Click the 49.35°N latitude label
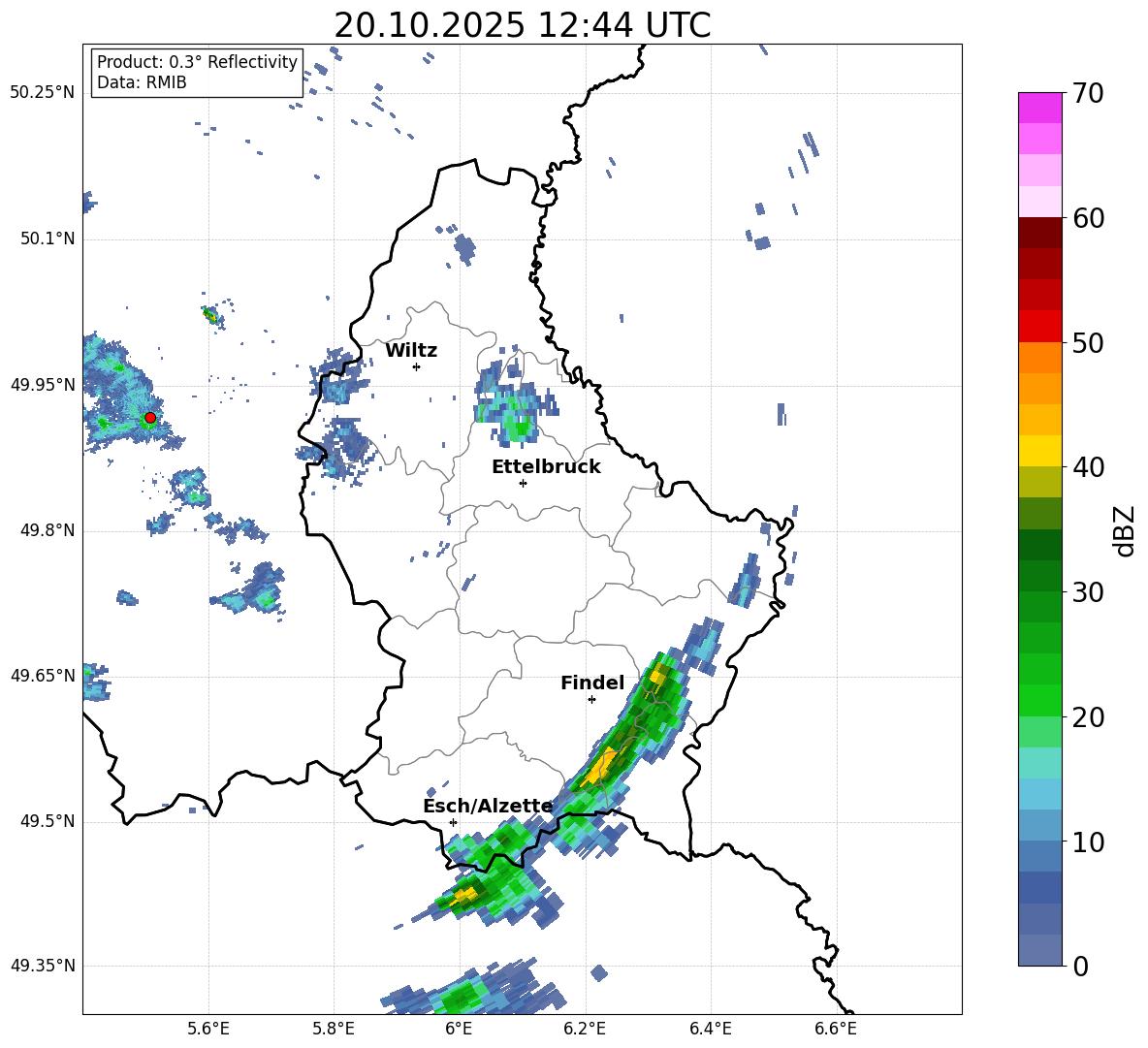The image size is (1148, 1048). tap(43, 966)
